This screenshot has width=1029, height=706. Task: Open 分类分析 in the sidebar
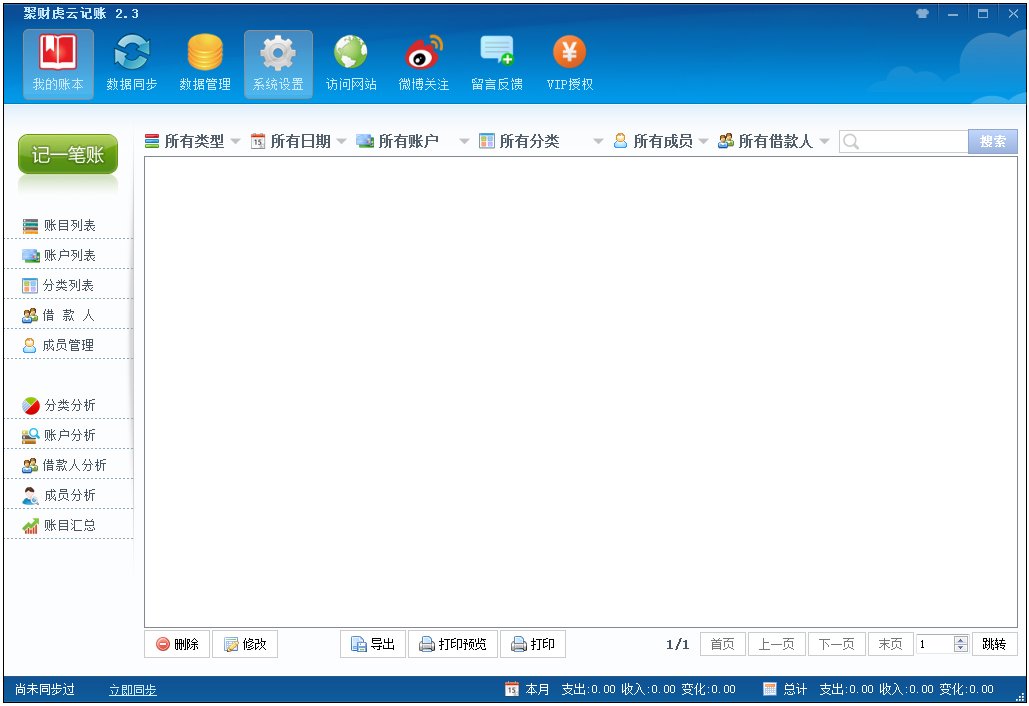point(69,406)
